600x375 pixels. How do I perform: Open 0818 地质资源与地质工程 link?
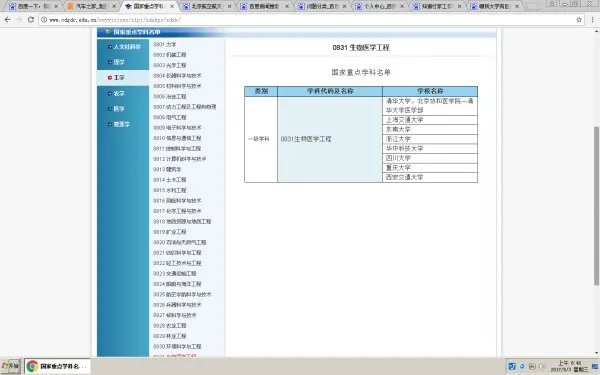click(182, 222)
